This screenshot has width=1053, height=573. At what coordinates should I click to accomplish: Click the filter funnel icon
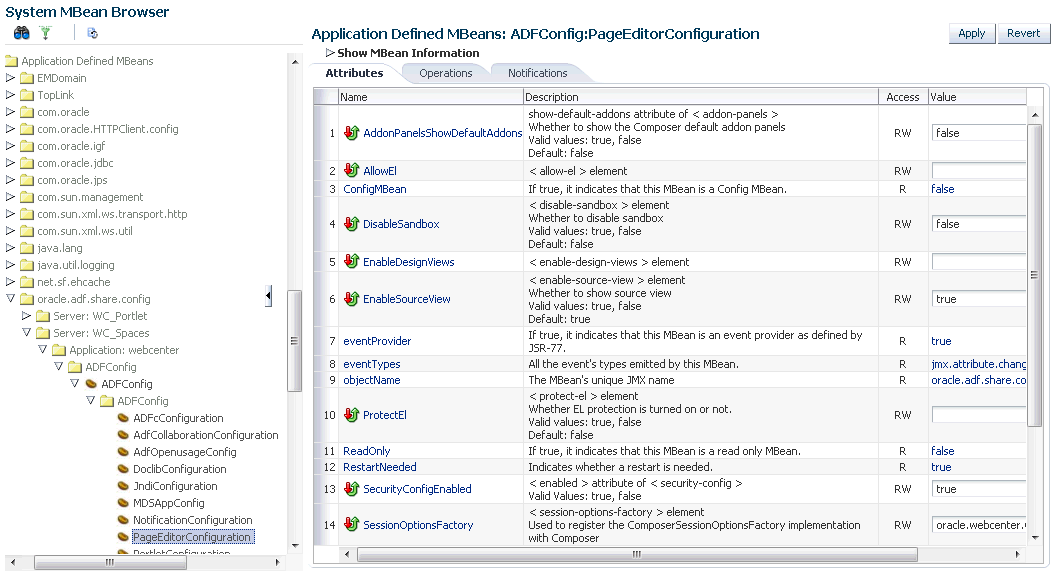[x=46, y=32]
